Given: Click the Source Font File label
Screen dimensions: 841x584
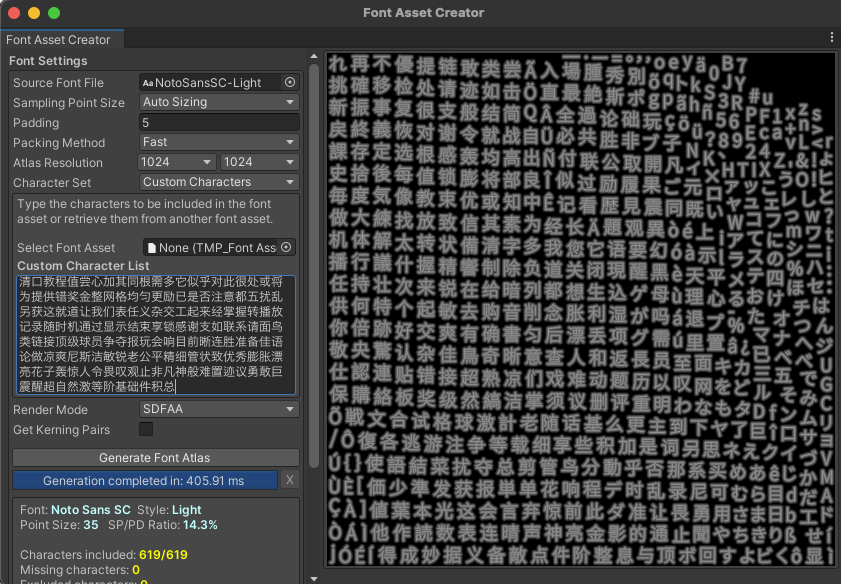Looking at the screenshot, I should (58, 83).
